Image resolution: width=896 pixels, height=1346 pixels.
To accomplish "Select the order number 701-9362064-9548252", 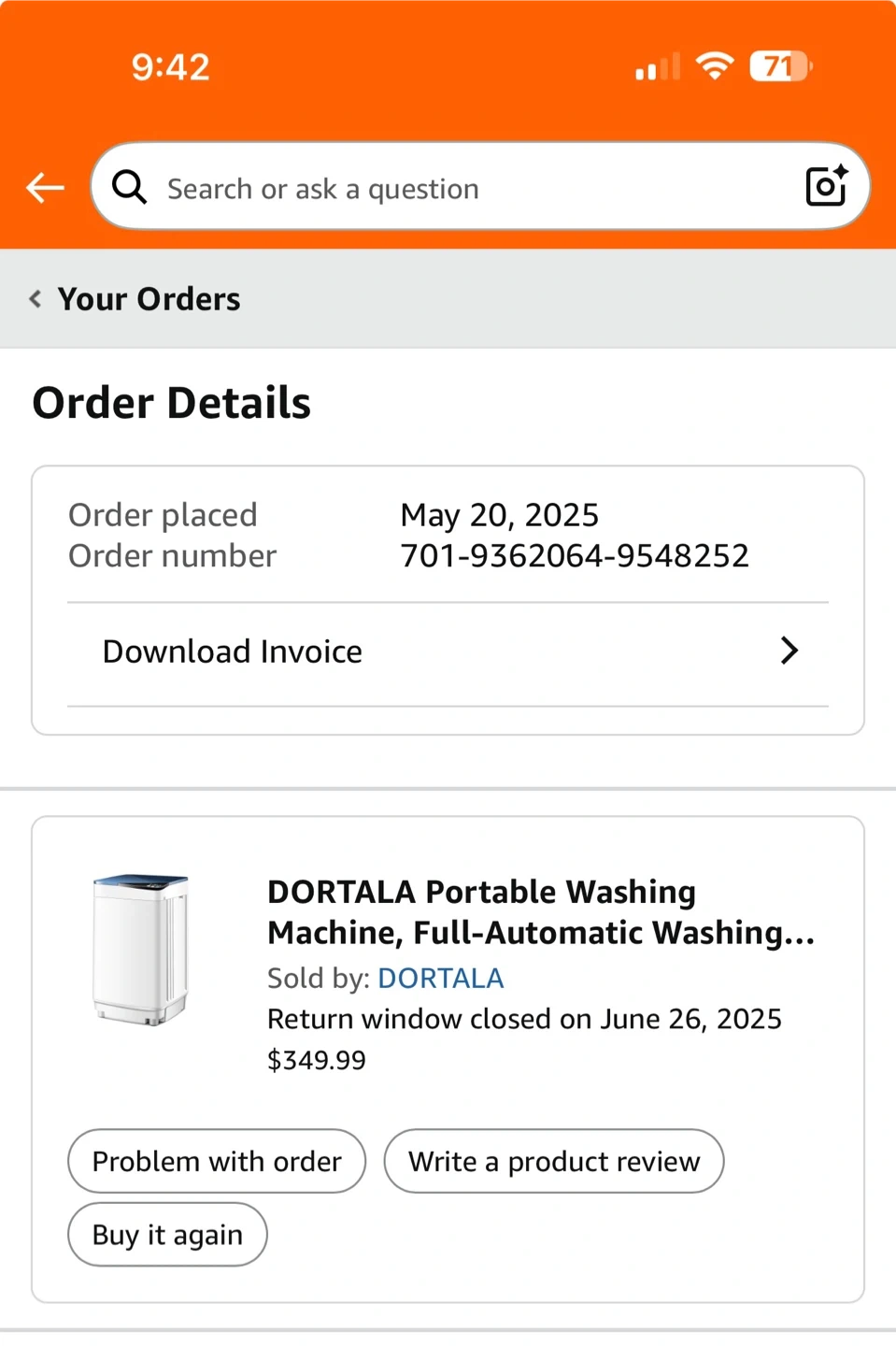I will [x=574, y=556].
